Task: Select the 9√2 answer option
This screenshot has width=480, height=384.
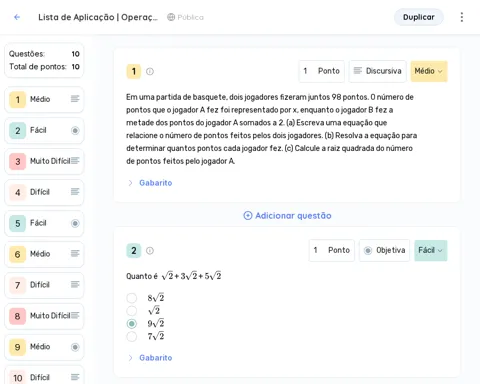Action: (x=132, y=323)
